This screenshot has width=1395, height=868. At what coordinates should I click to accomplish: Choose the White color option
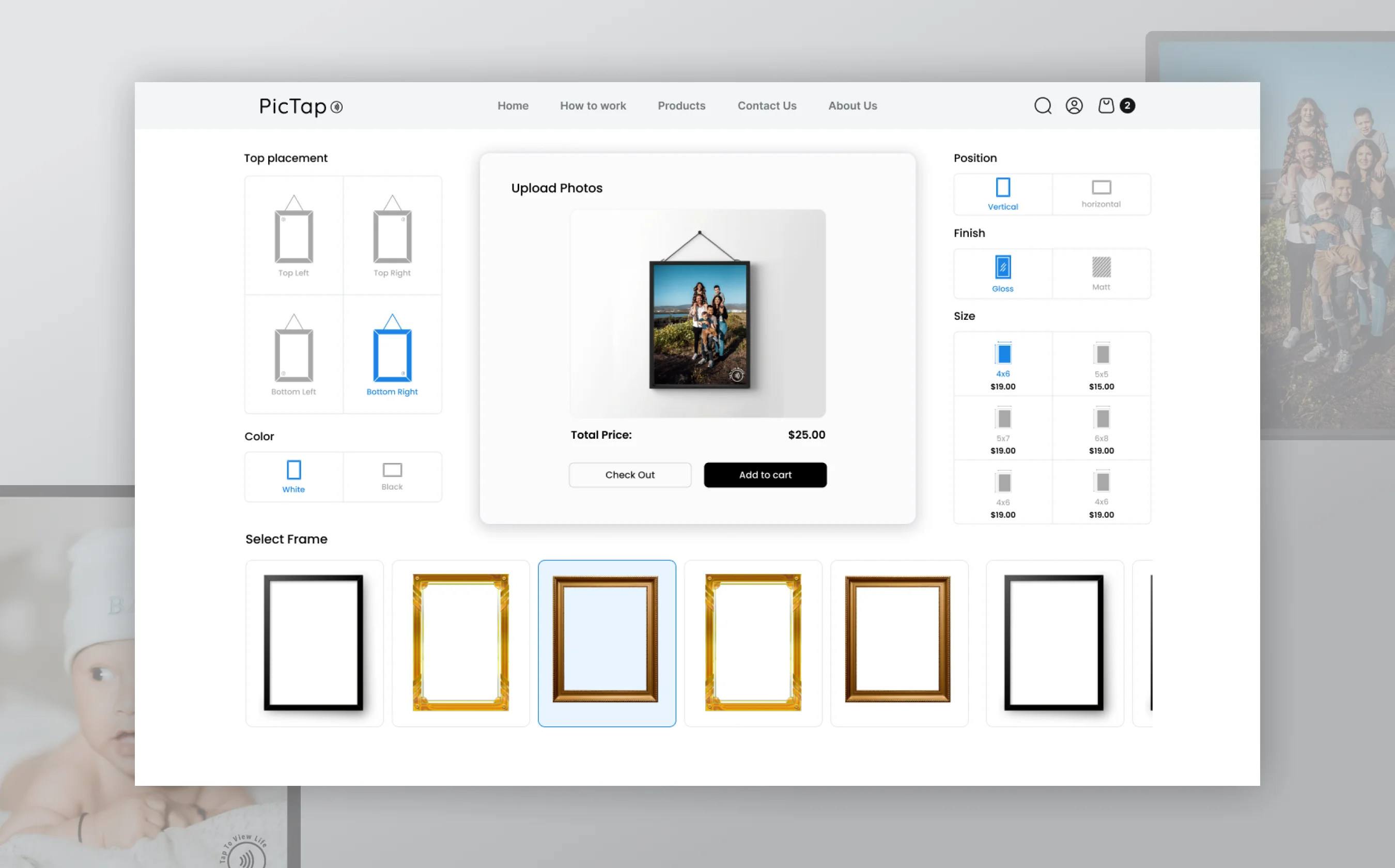pos(294,476)
